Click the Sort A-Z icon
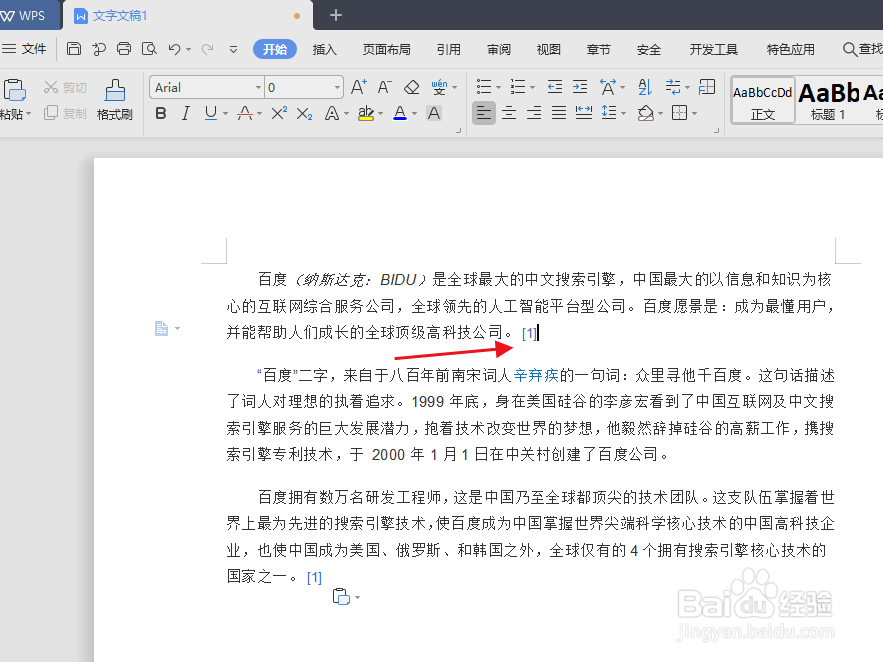Viewport: 883px width, 662px height. pyautogui.click(x=645, y=87)
